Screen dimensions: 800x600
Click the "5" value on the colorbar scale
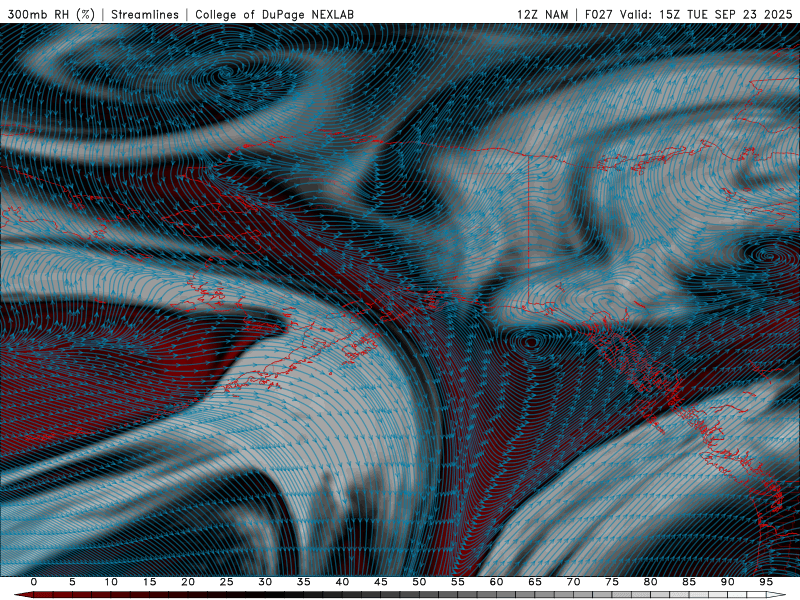(72, 582)
